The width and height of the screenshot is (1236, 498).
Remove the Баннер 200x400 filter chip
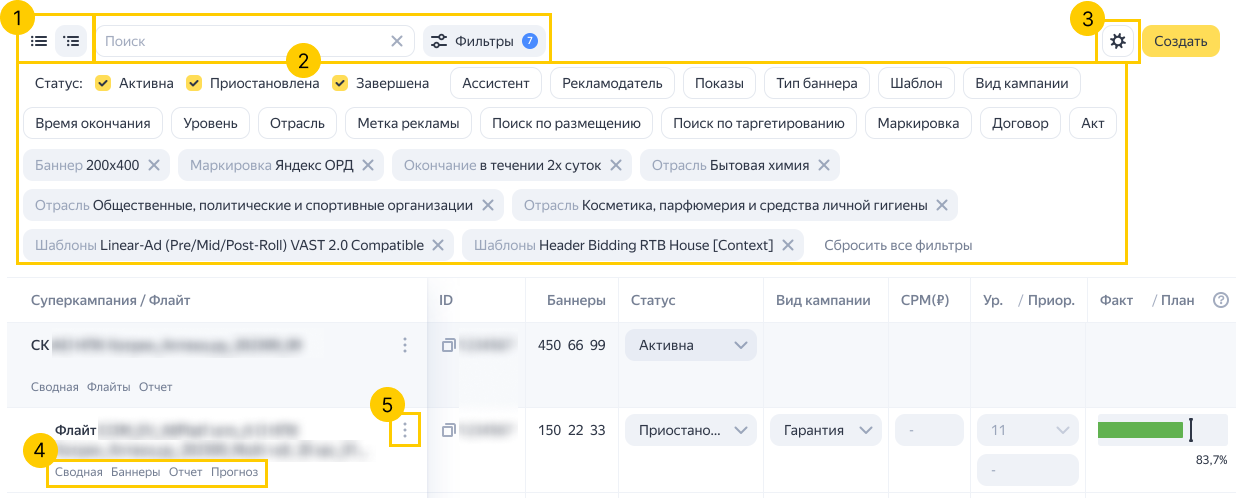click(x=153, y=165)
